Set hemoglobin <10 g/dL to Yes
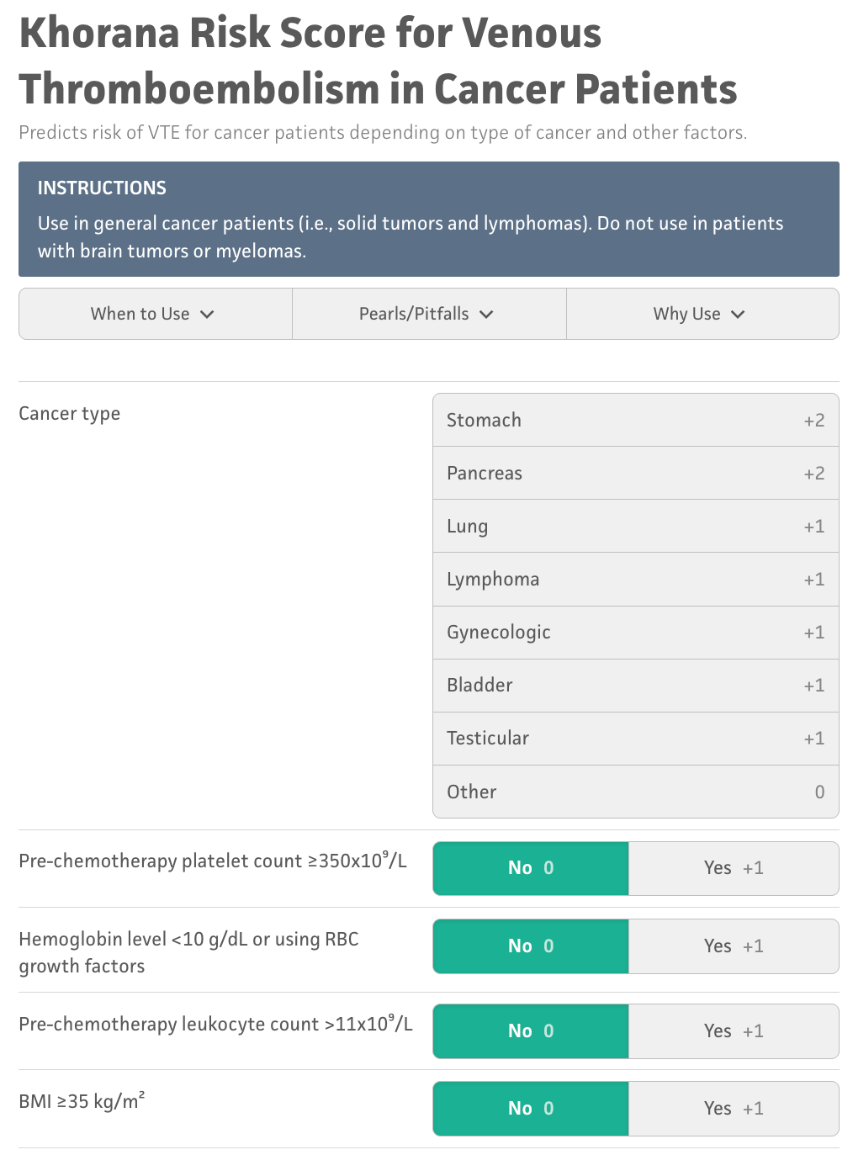861x1160 pixels. click(733, 946)
